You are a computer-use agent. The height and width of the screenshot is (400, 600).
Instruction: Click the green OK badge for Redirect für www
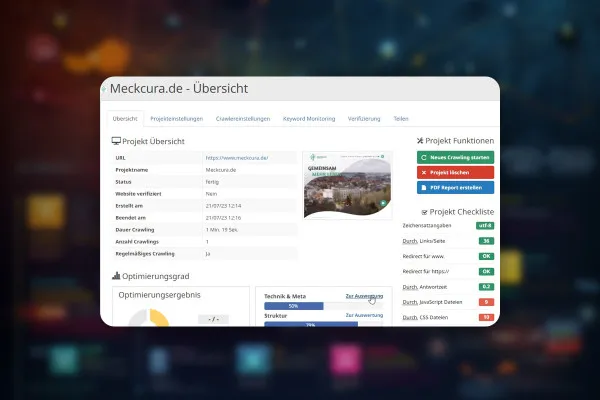pos(486,256)
